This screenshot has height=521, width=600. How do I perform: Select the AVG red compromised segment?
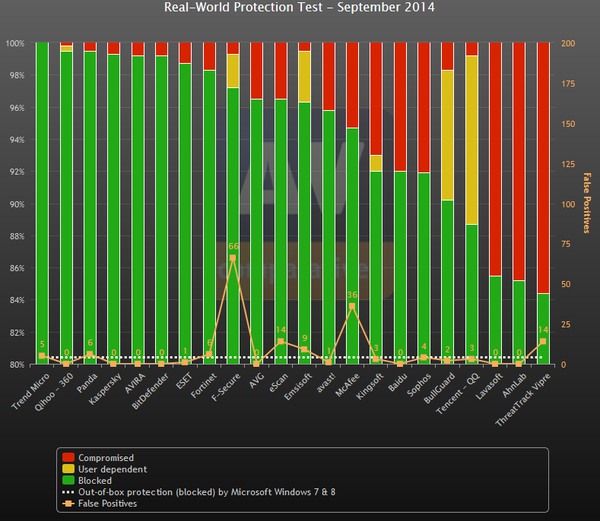256,71
